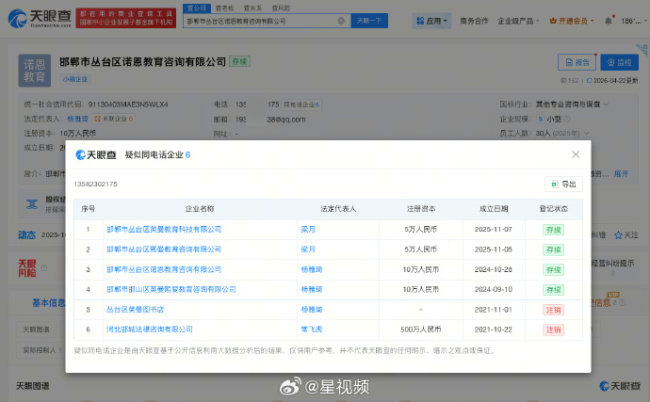The height and width of the screenshot is (402, 650).
Task: Click the 天眼查 logo in dialog header
Action: [x=96, y=155]
